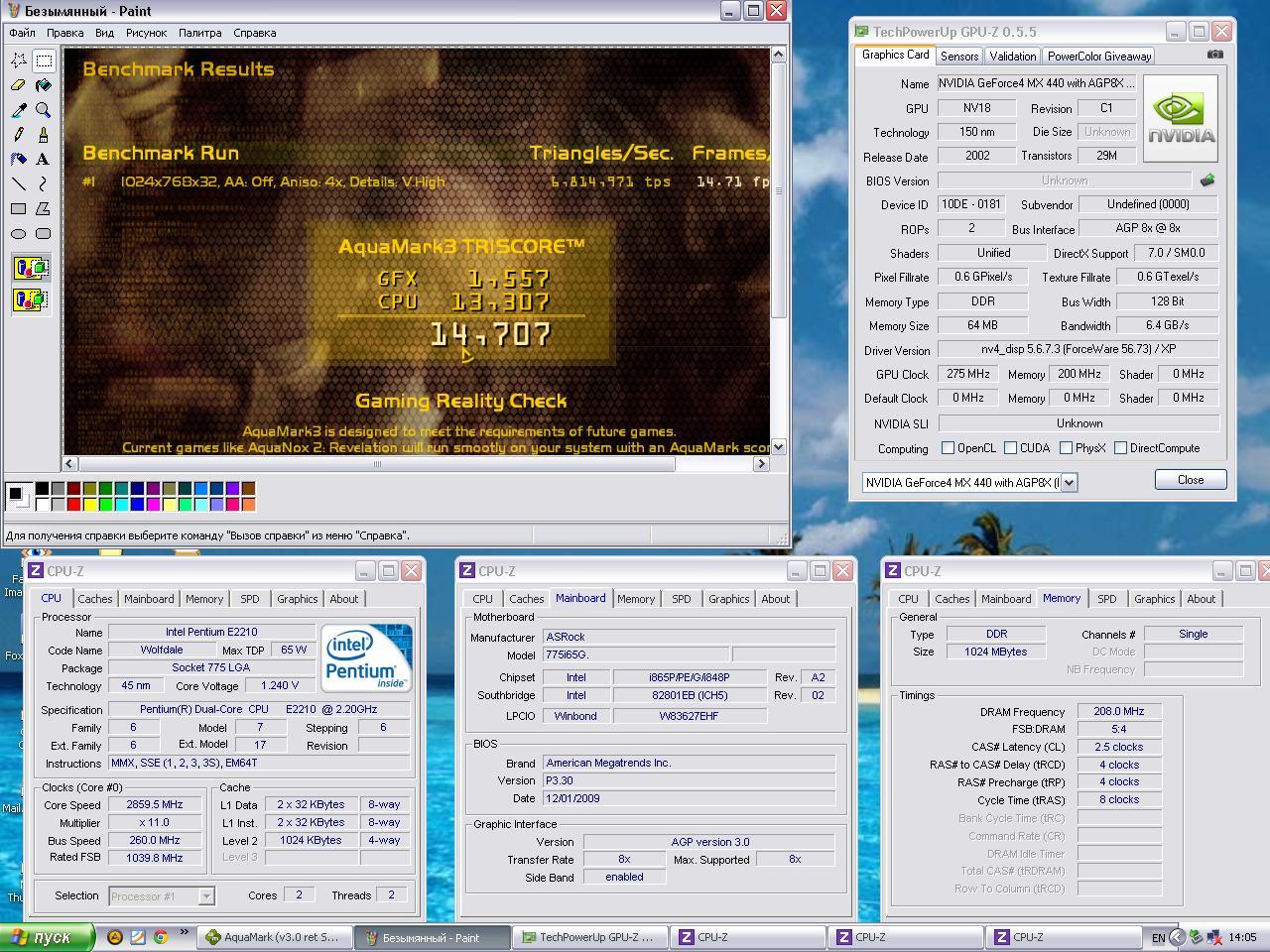
Task: Select the Pencil tool in Paint
Action: point(18,135)
